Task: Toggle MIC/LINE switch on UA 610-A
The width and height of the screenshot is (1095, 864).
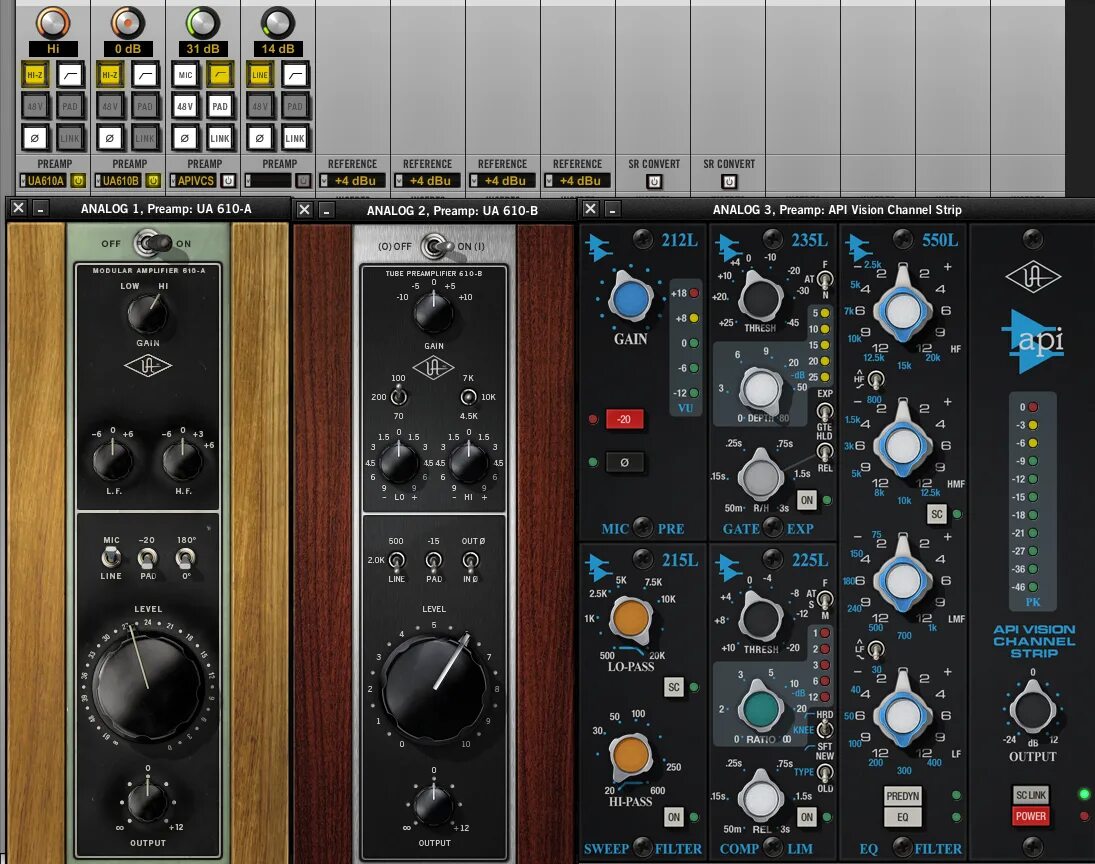Action: tap(110, 557)
